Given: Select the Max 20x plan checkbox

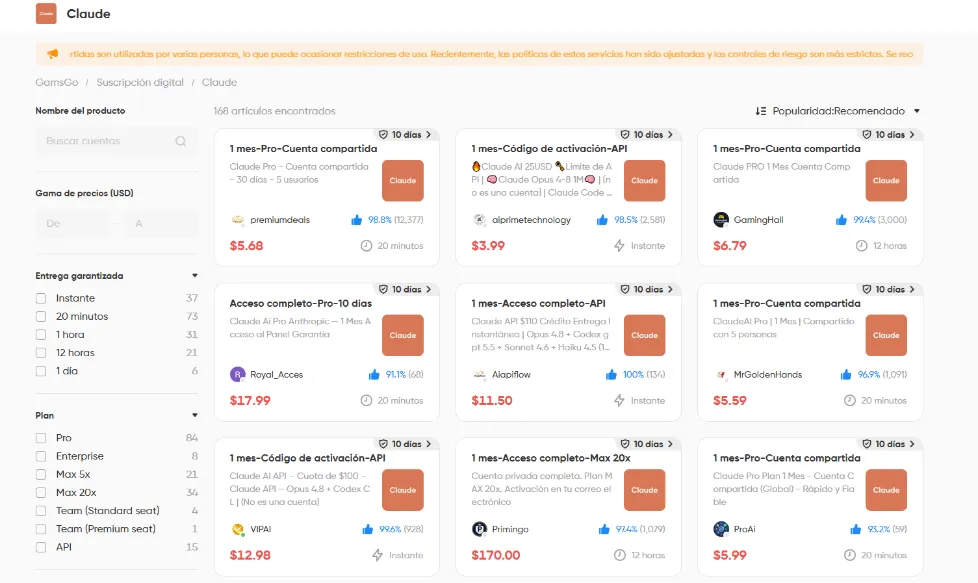Looking at the screenshot, I should 41,492.
